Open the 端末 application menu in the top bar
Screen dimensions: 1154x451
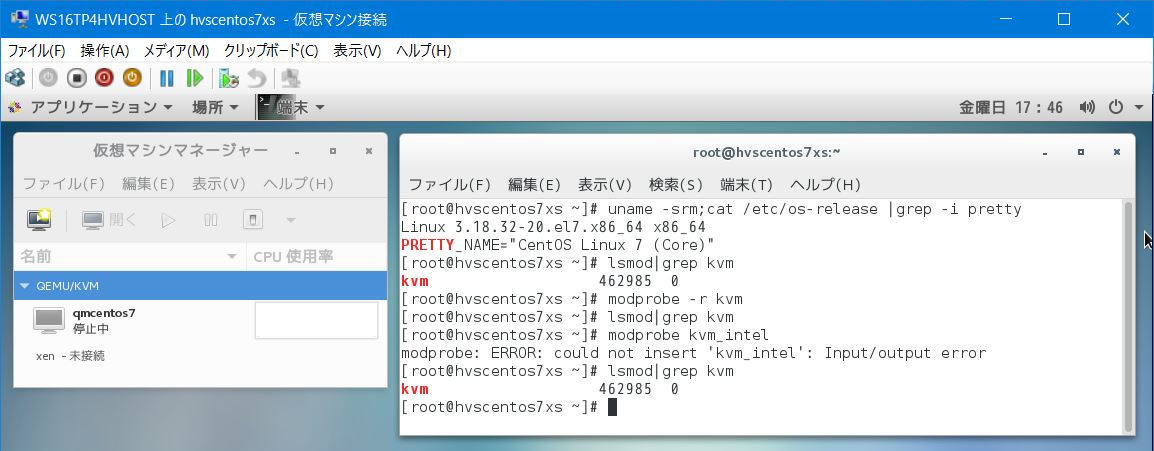[291, 107]
